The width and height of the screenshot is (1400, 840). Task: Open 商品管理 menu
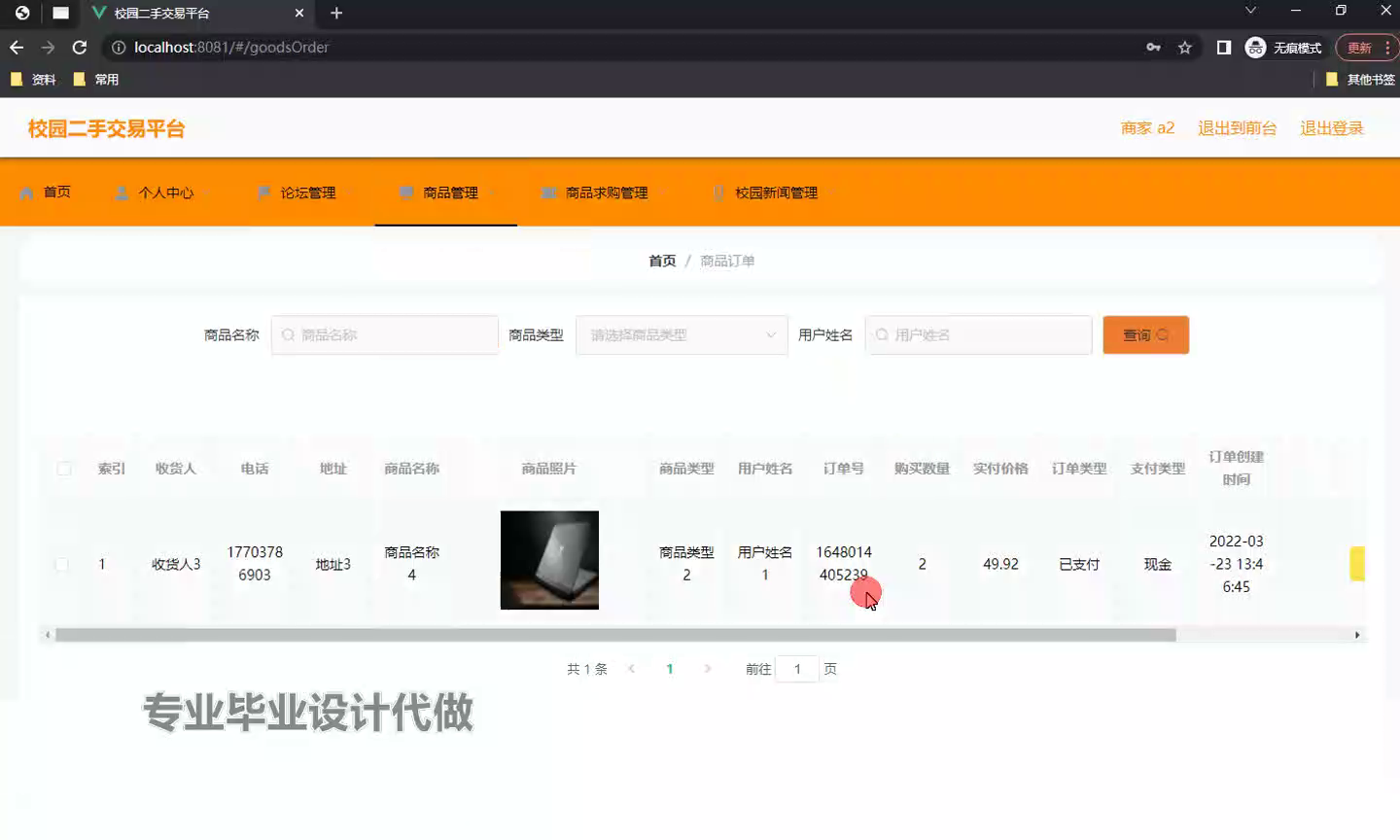click(446, 192)
